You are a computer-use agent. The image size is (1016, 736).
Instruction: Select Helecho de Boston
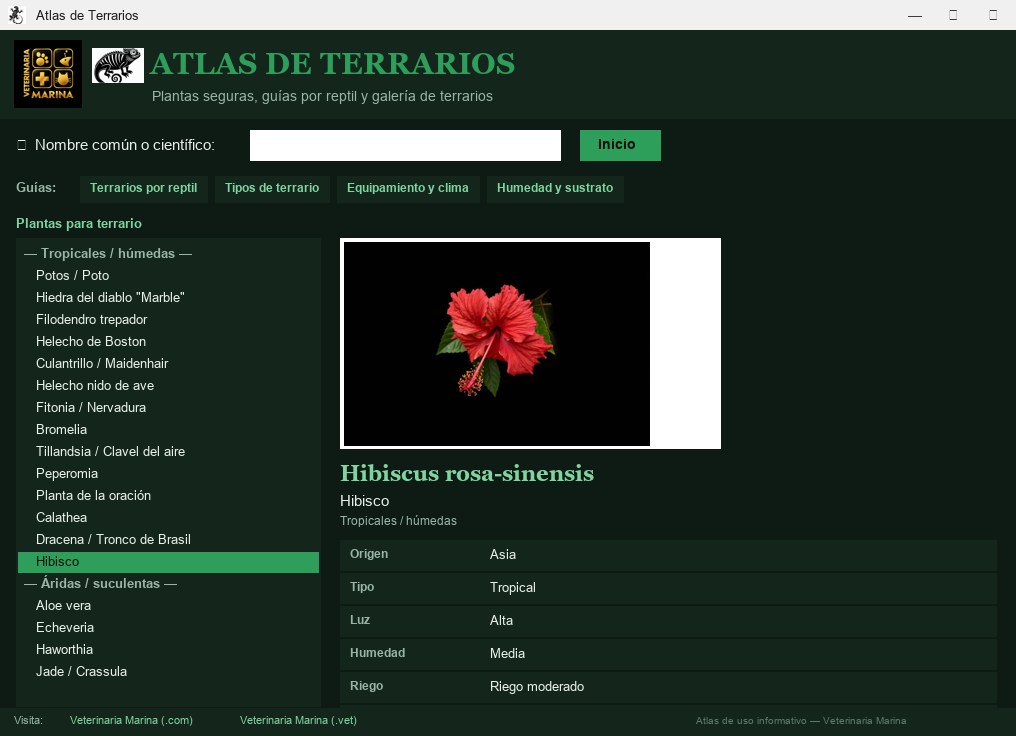(168, 341)
